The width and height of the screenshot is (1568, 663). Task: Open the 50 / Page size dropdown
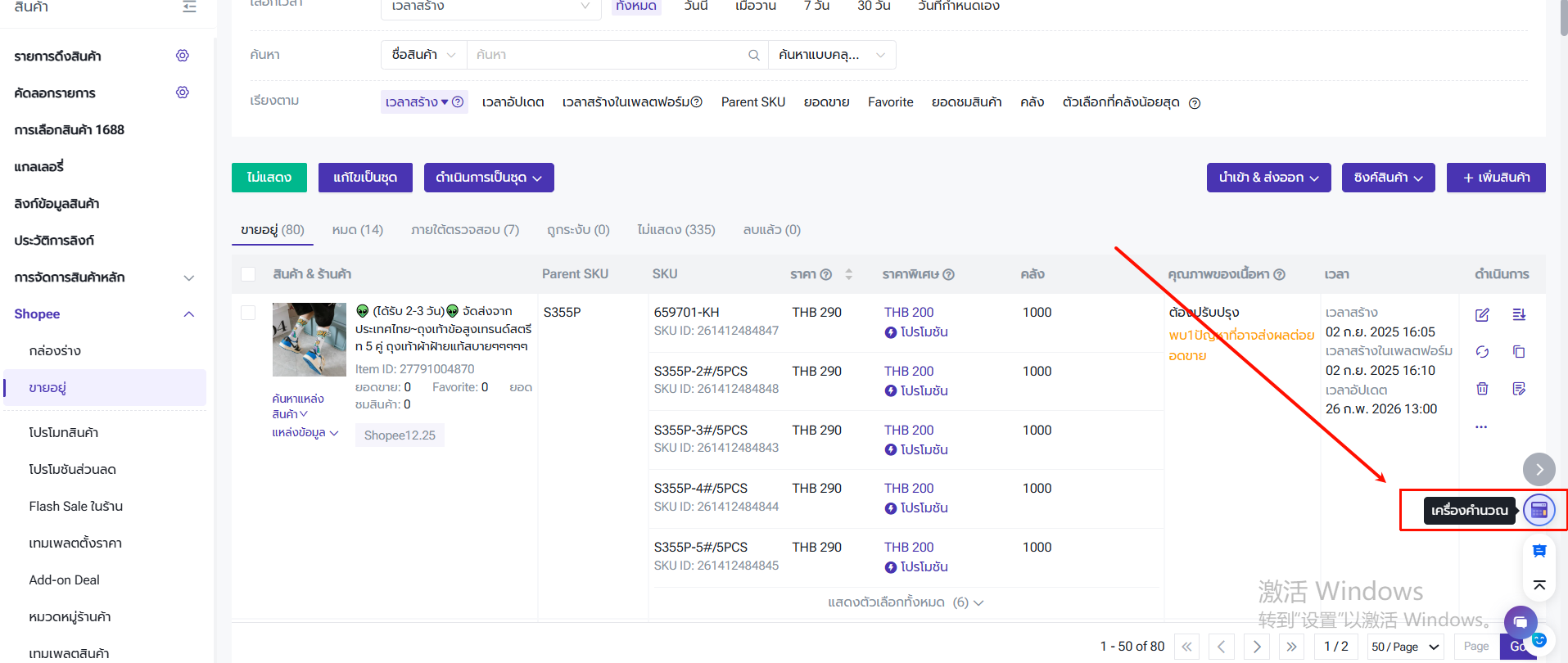(1405, 647)
